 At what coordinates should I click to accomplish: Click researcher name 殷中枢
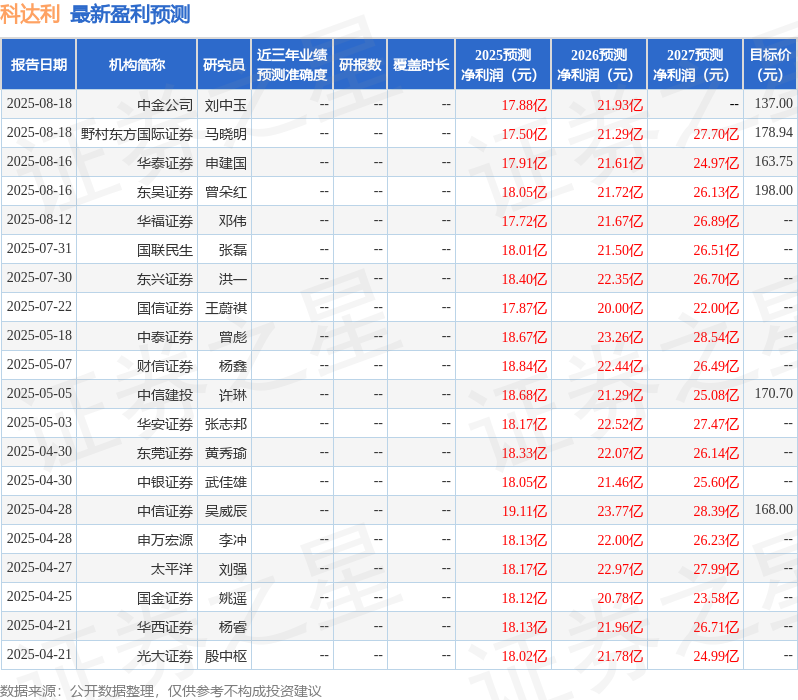click(226, 656)
